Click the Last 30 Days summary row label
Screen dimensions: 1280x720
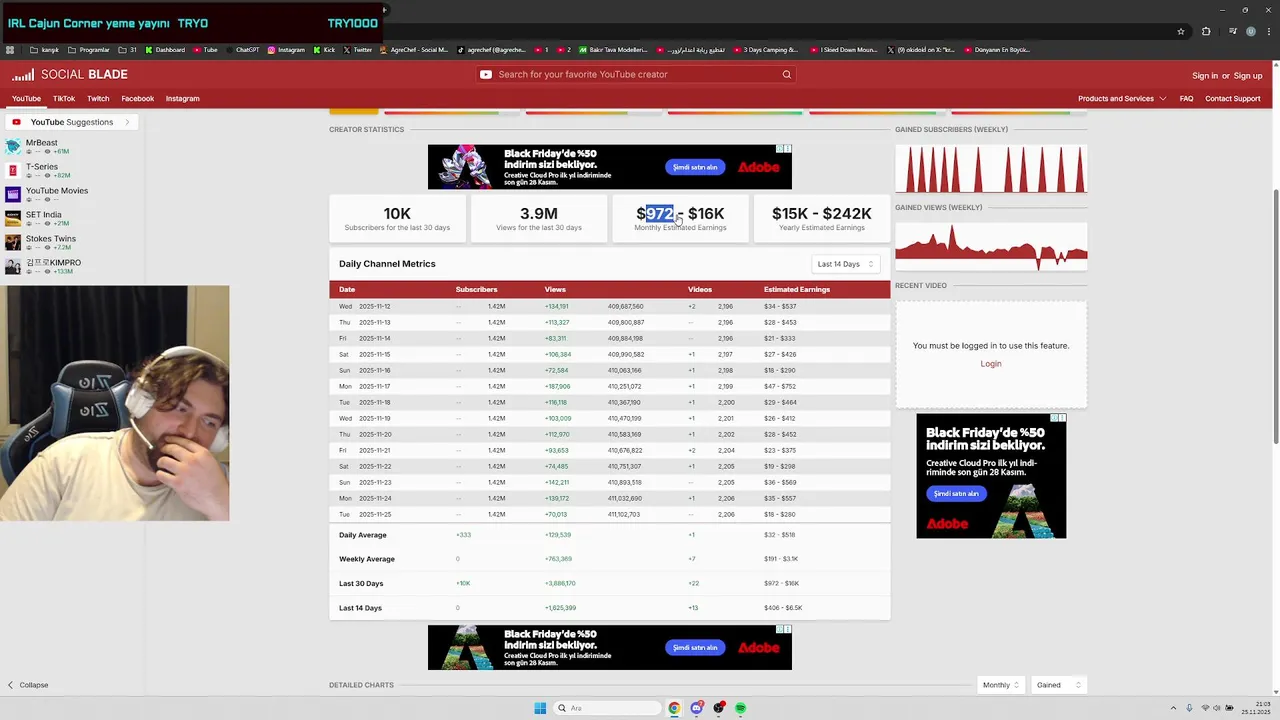point(361,583)
